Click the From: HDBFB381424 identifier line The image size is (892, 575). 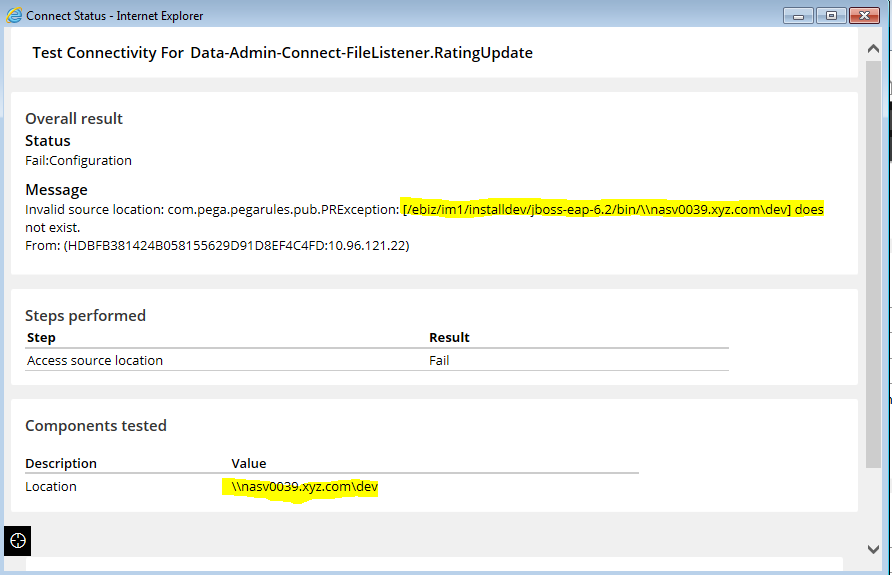coord(217,245)
